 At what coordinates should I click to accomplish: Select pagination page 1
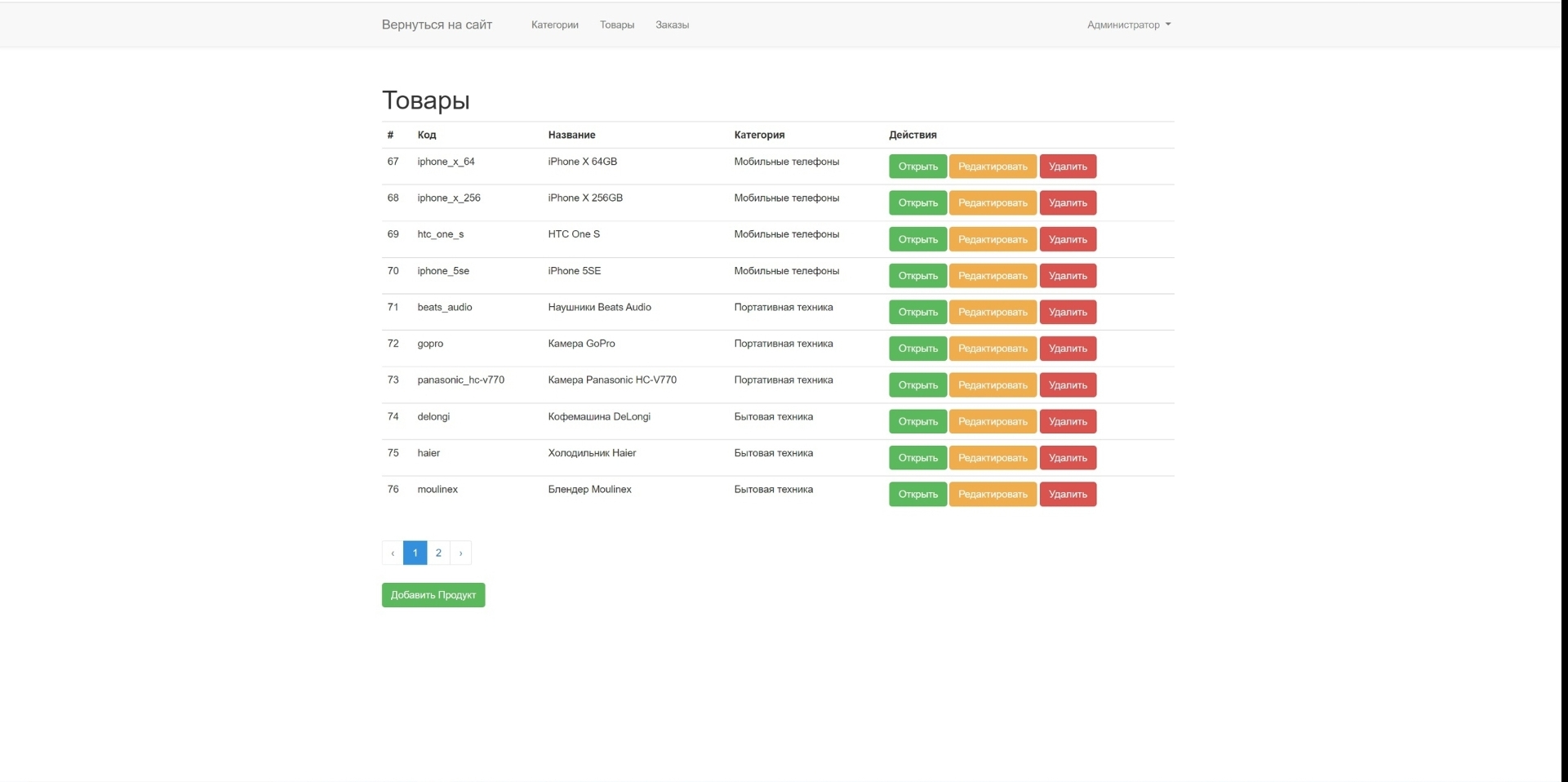pos(415,553)
